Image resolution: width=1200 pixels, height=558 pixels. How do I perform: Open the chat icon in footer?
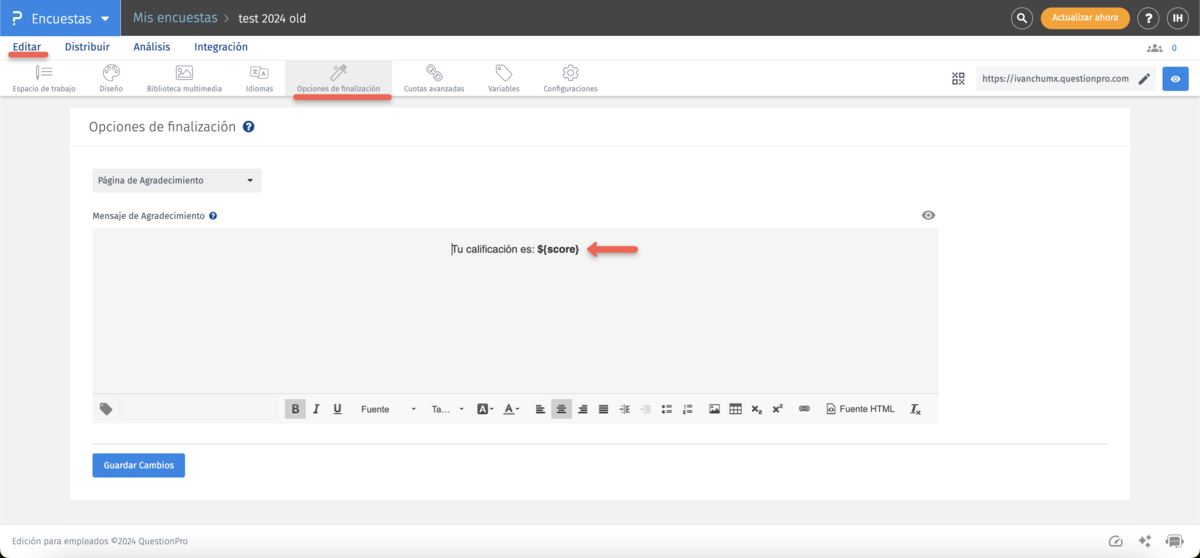tap(1174, 541)
